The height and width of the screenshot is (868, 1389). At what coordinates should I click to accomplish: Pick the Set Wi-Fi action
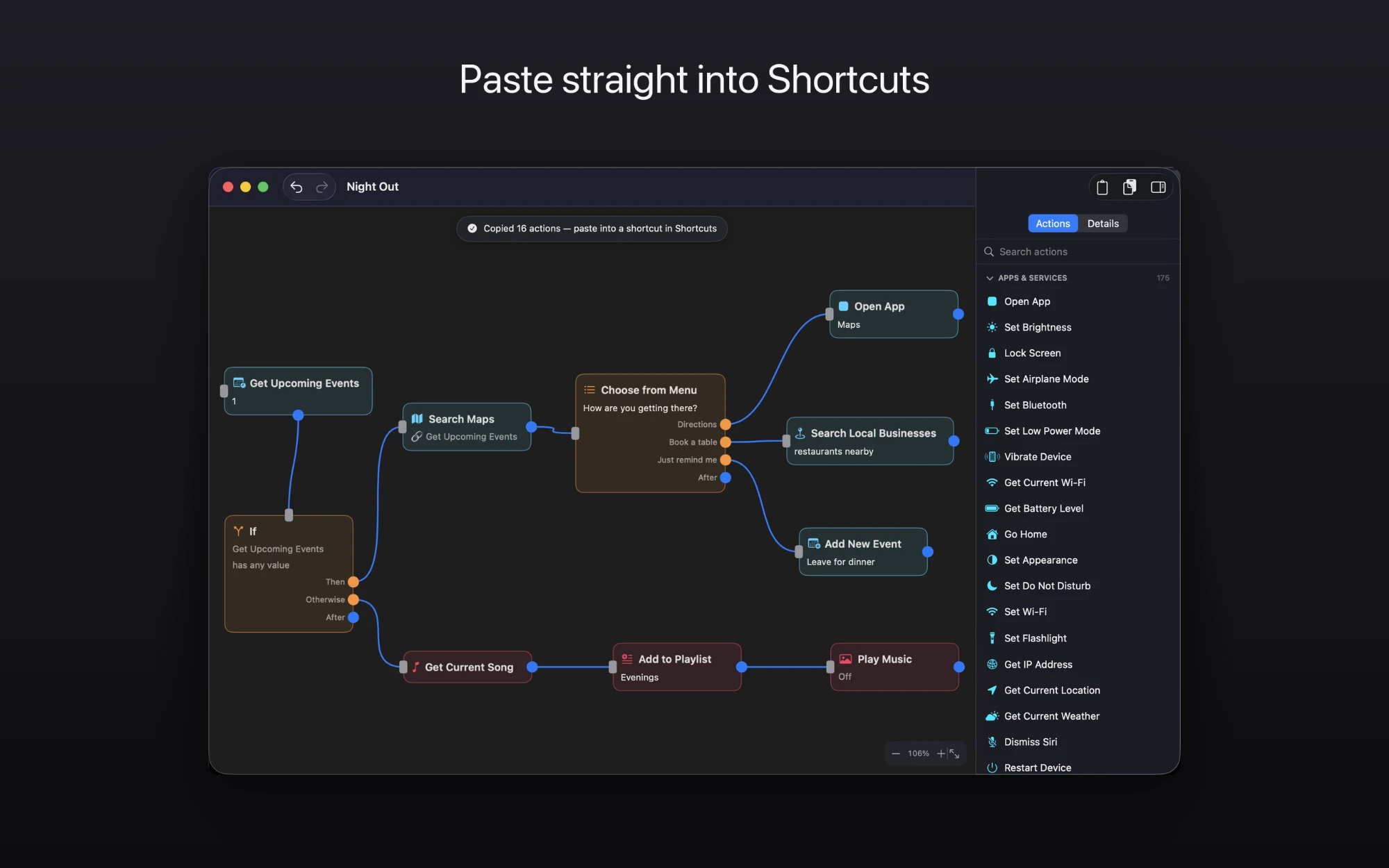pyautogui.click(x=1078, y=612)
